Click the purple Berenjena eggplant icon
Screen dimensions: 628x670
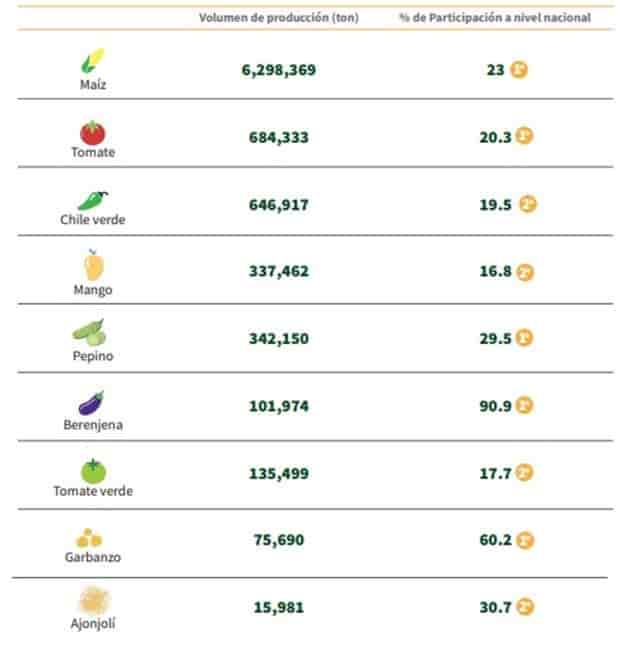(92, 402)
